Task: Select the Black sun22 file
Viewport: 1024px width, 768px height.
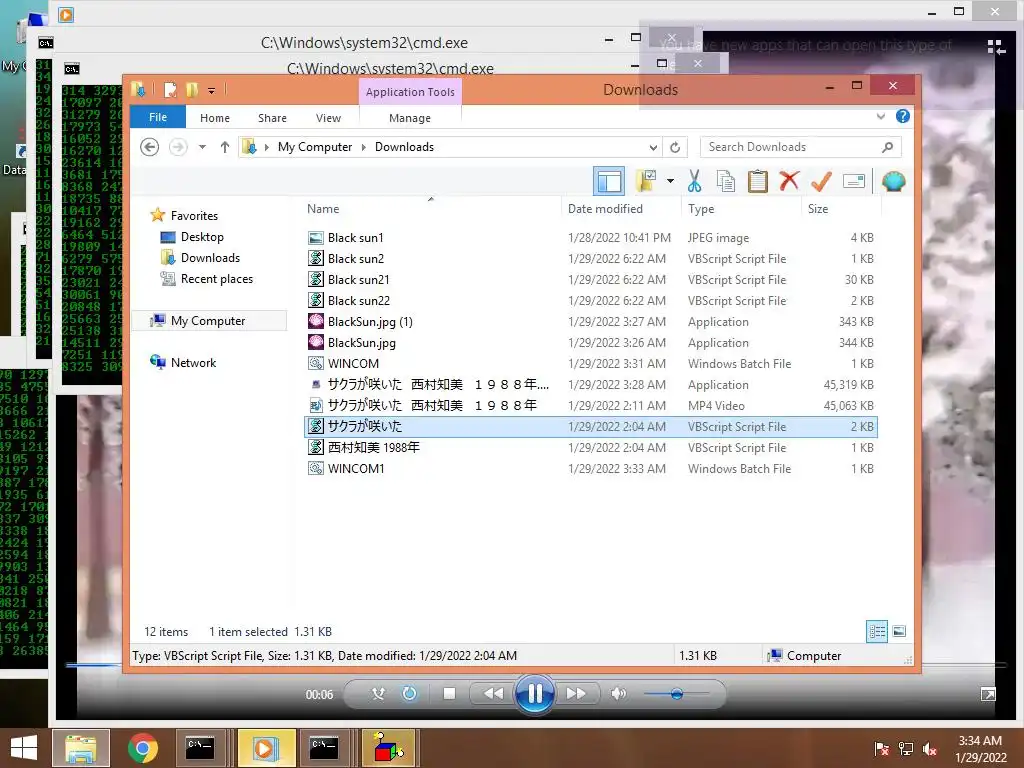Action: (x=590, y=300)
